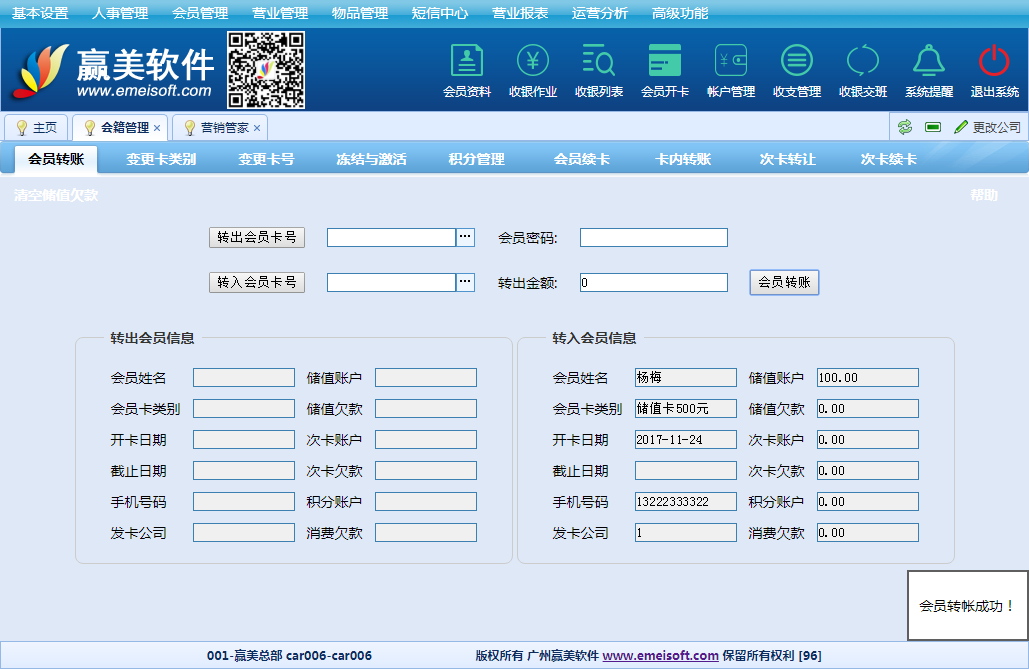Click the 更改公司 change company button
This screenshot has width=1029, height=669.
(987, 127)
